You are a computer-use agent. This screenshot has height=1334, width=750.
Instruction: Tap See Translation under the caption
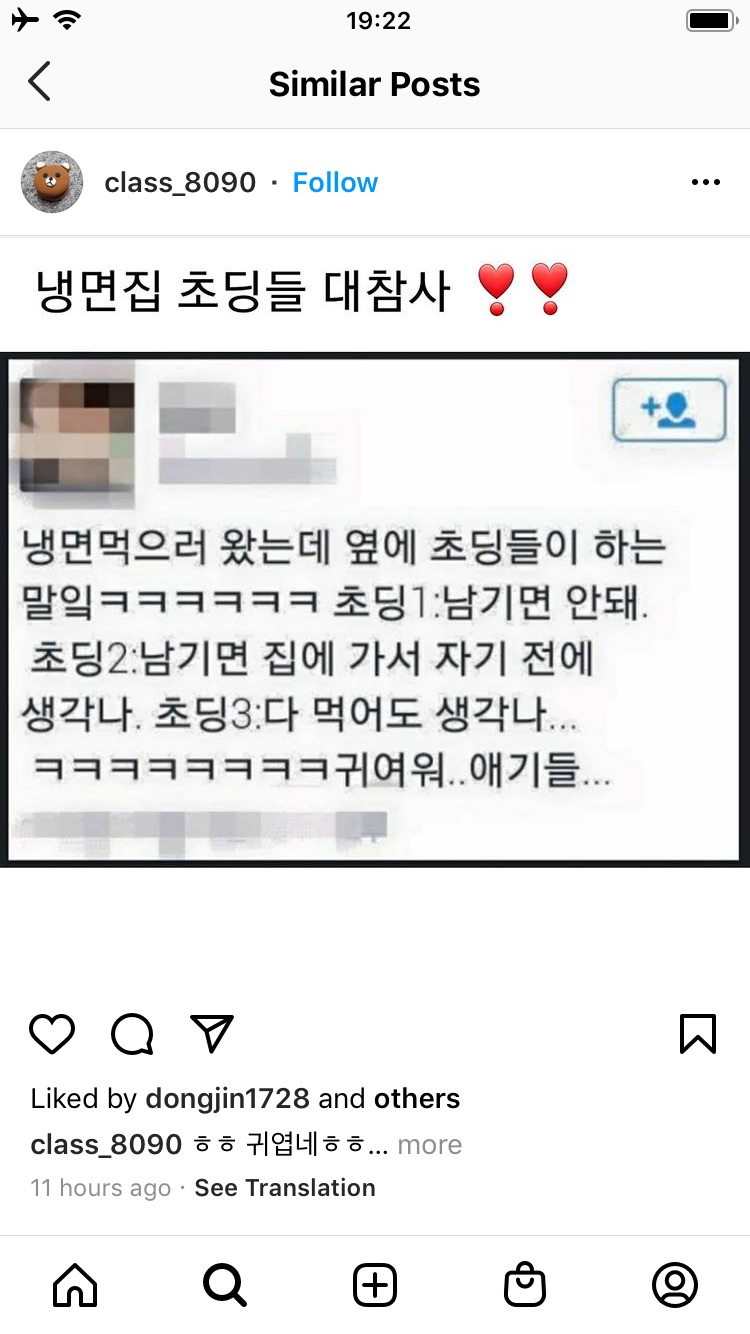pos(285,1188)
